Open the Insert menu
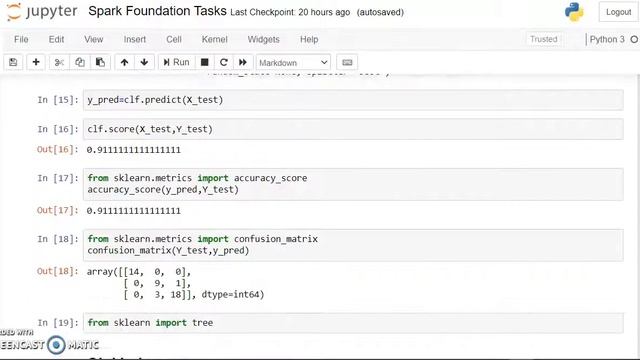 point(135,40)
